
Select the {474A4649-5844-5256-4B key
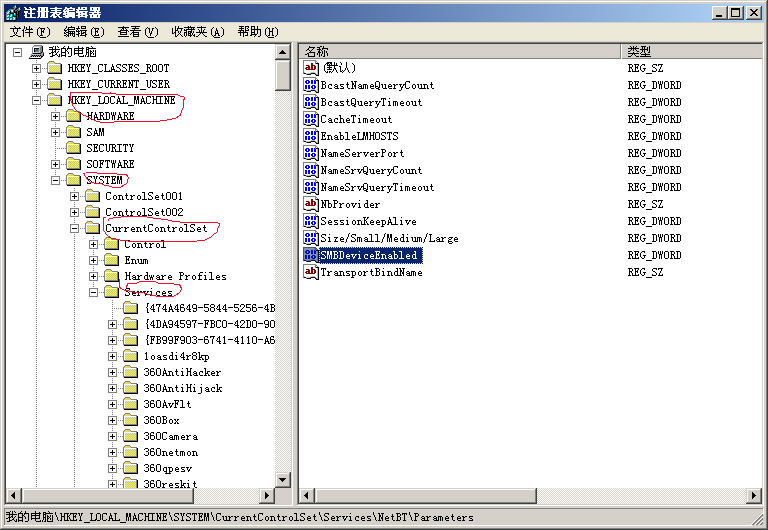[x=210, y=308]
